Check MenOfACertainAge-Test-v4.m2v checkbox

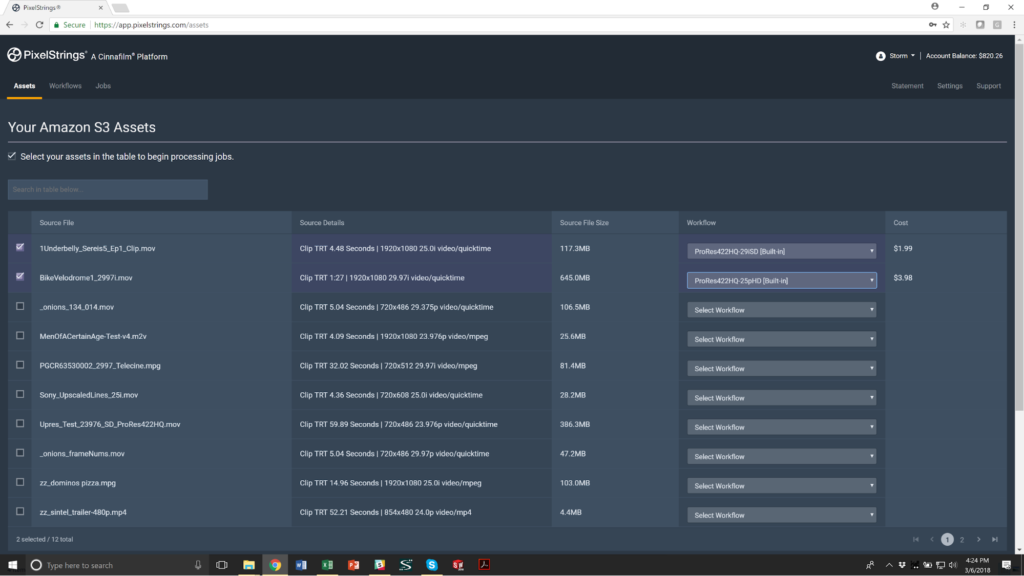coord(20,336)
